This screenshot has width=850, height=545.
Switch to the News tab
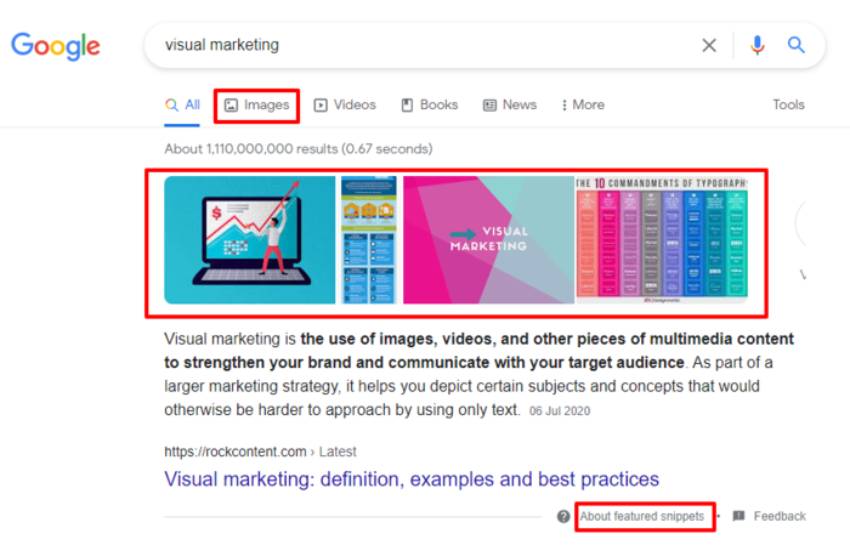pos(510,105)
